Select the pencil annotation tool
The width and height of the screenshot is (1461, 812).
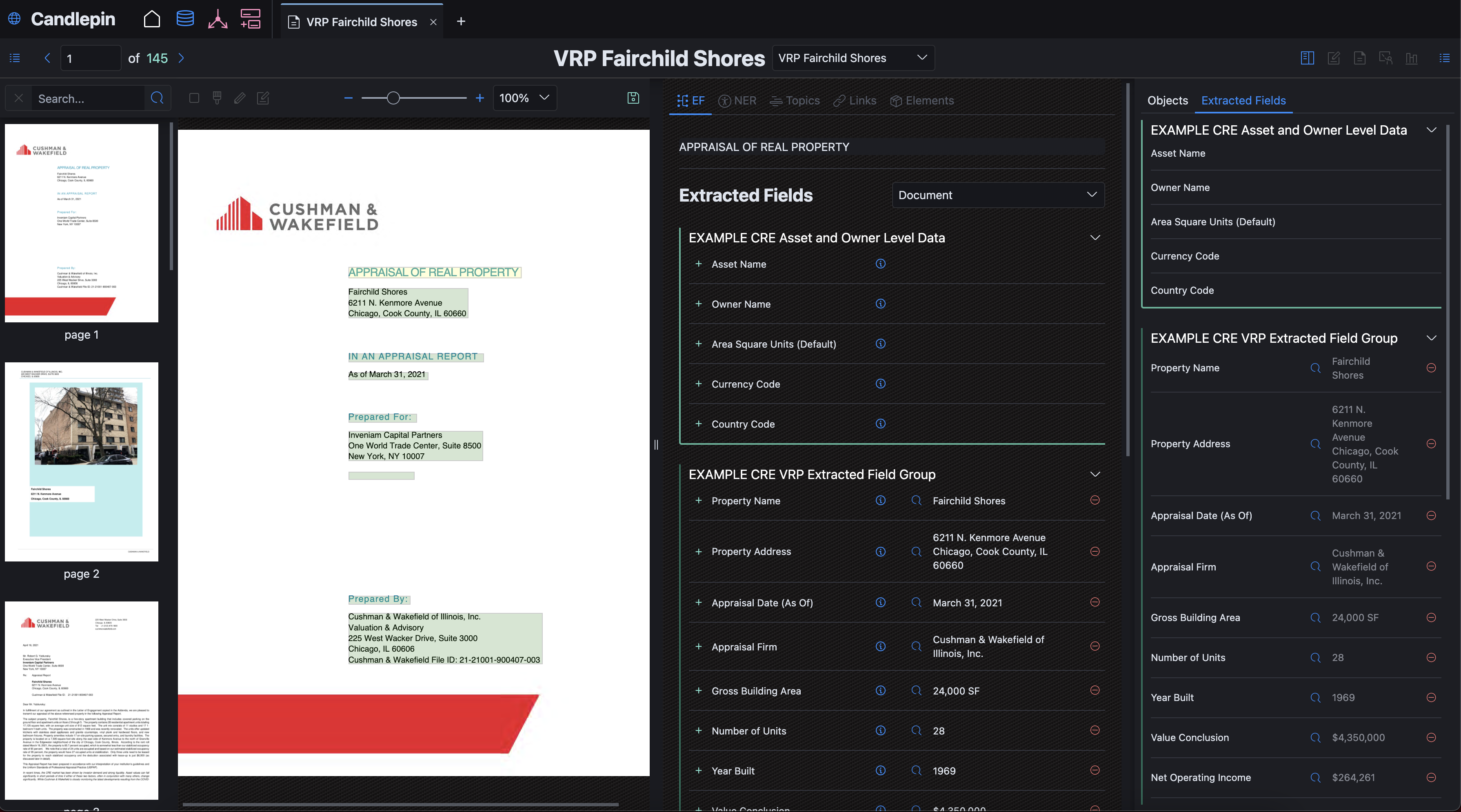click(240, 98)
